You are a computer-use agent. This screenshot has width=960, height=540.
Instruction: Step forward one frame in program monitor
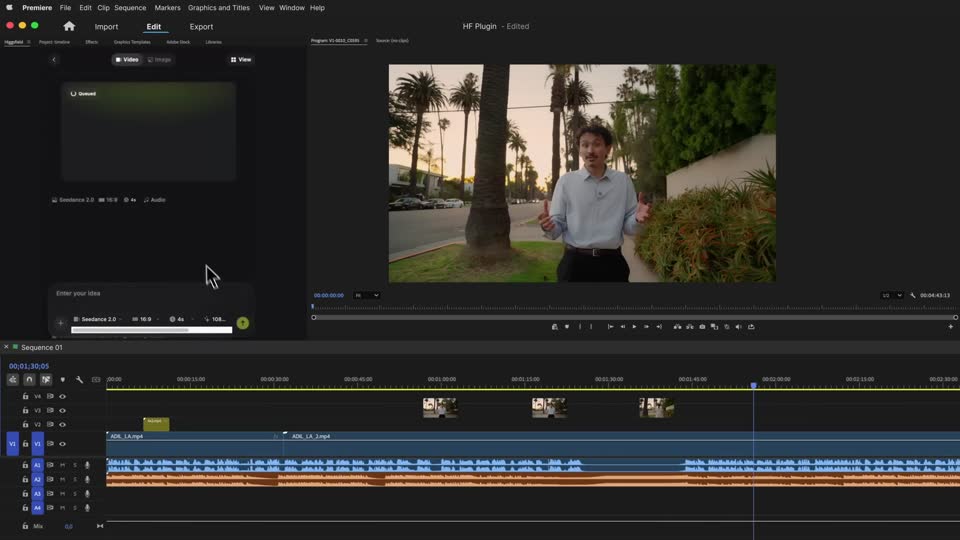(x=647, y=327)
